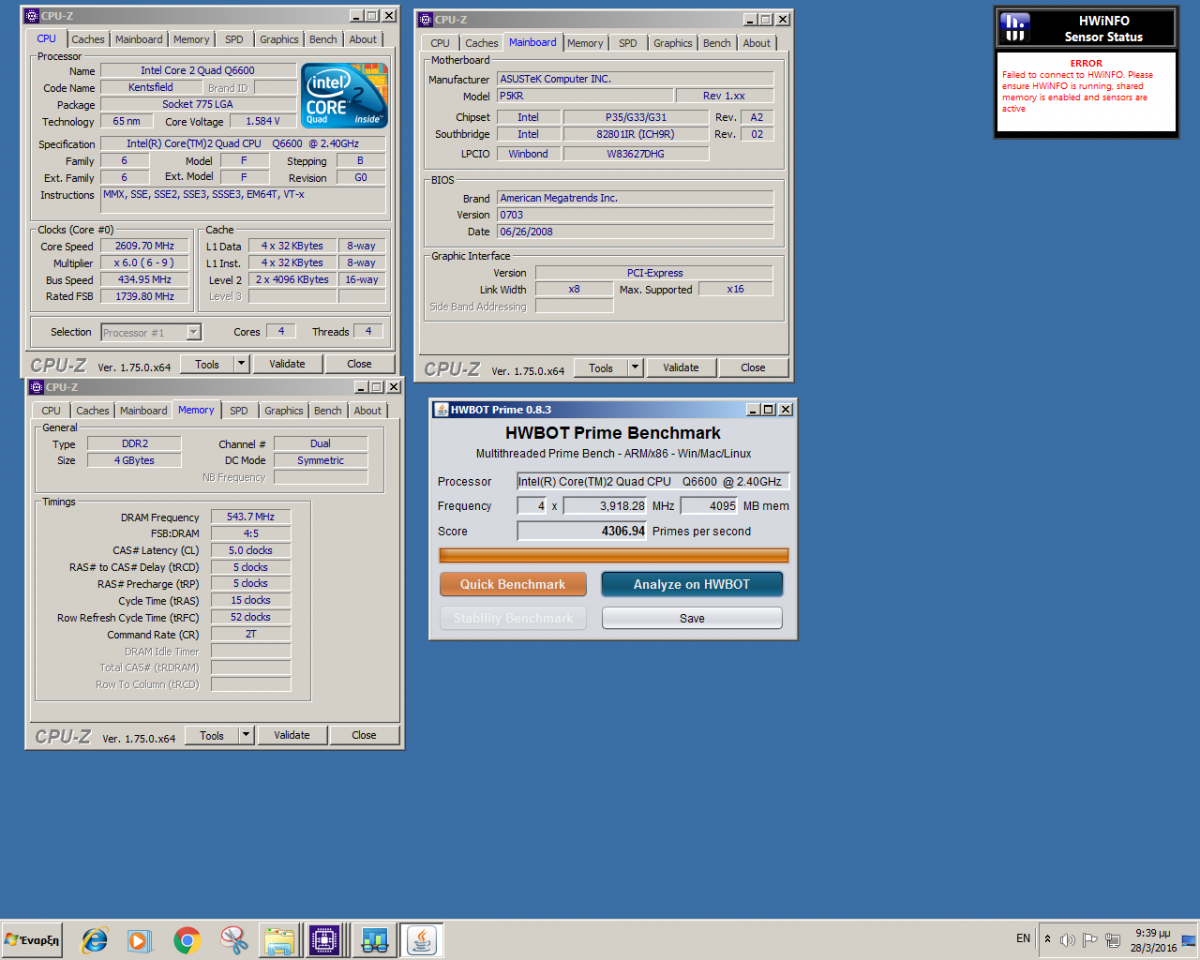
Task: Click the title bar icon of the CPU-Z Mainboard window
Action: point(425,19)
